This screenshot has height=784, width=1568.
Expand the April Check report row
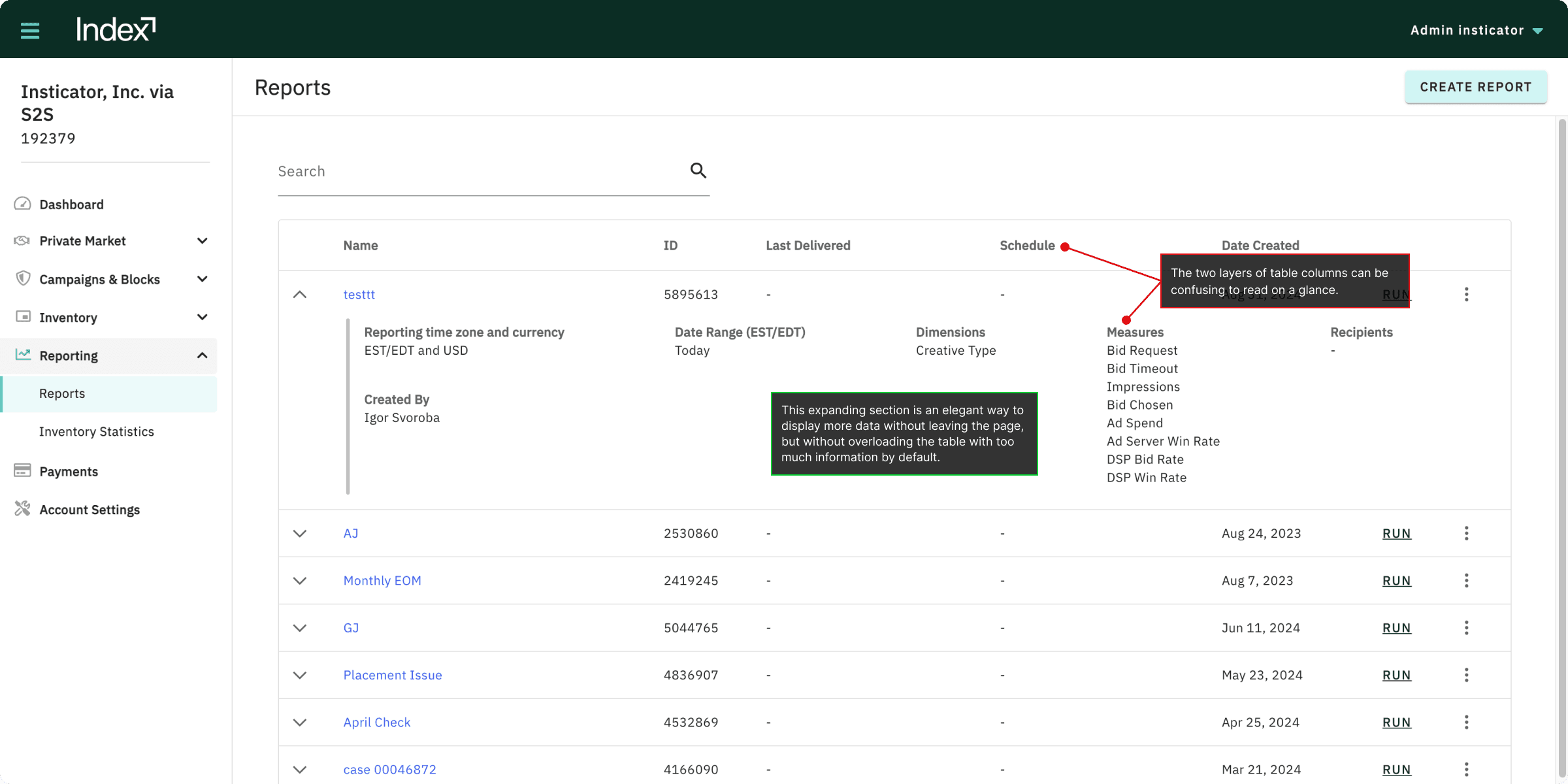(300, 723)
